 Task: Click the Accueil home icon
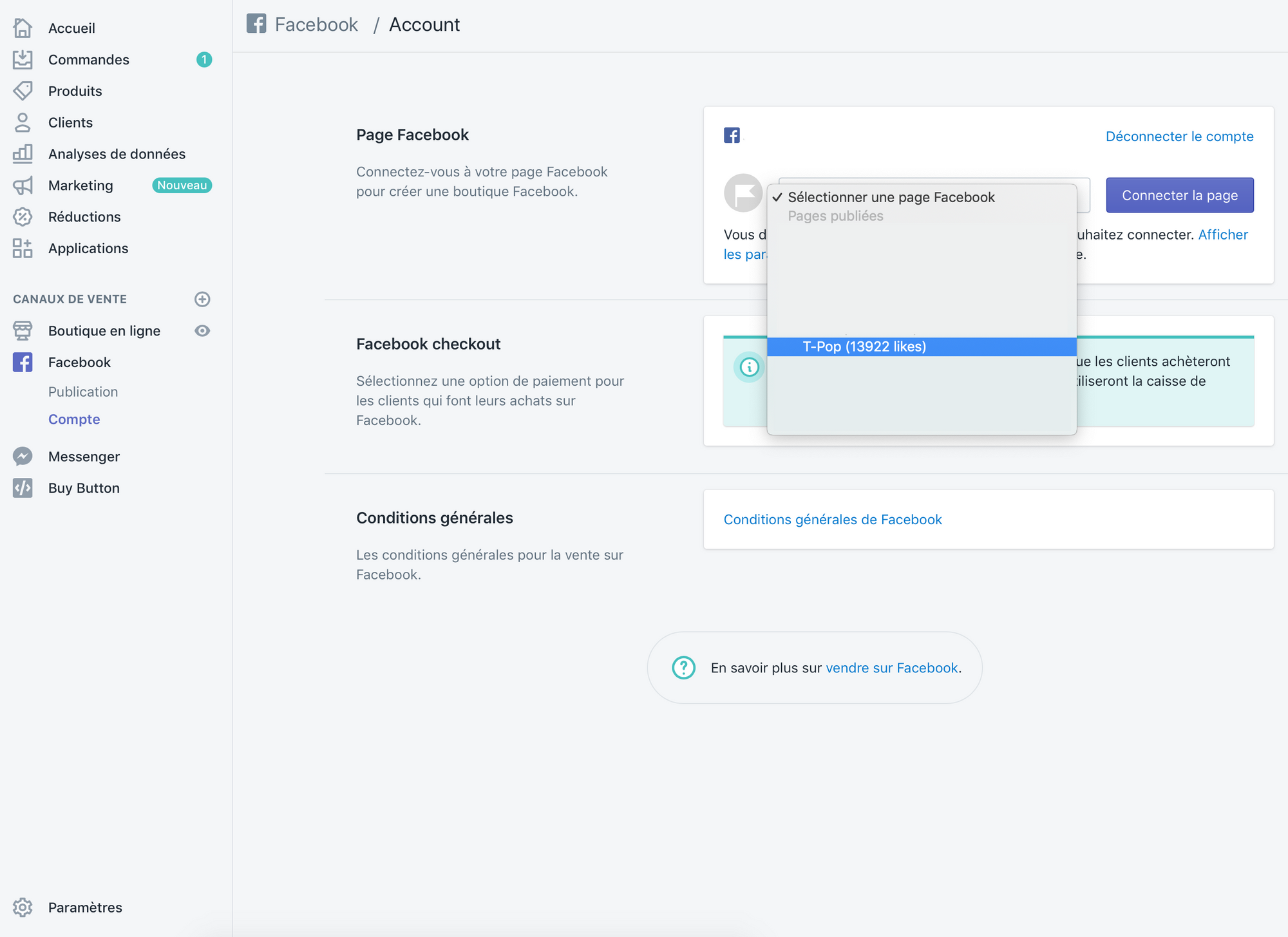(23, 28)
